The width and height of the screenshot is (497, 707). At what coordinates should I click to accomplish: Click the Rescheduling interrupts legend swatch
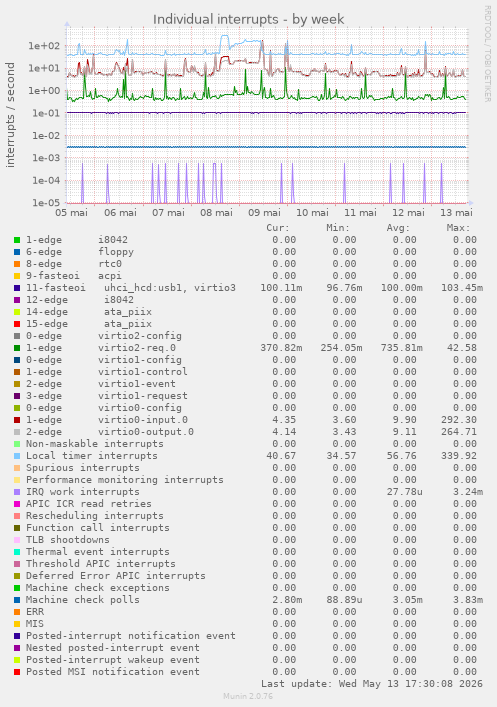pyautogui.click(x=17, y=516)
